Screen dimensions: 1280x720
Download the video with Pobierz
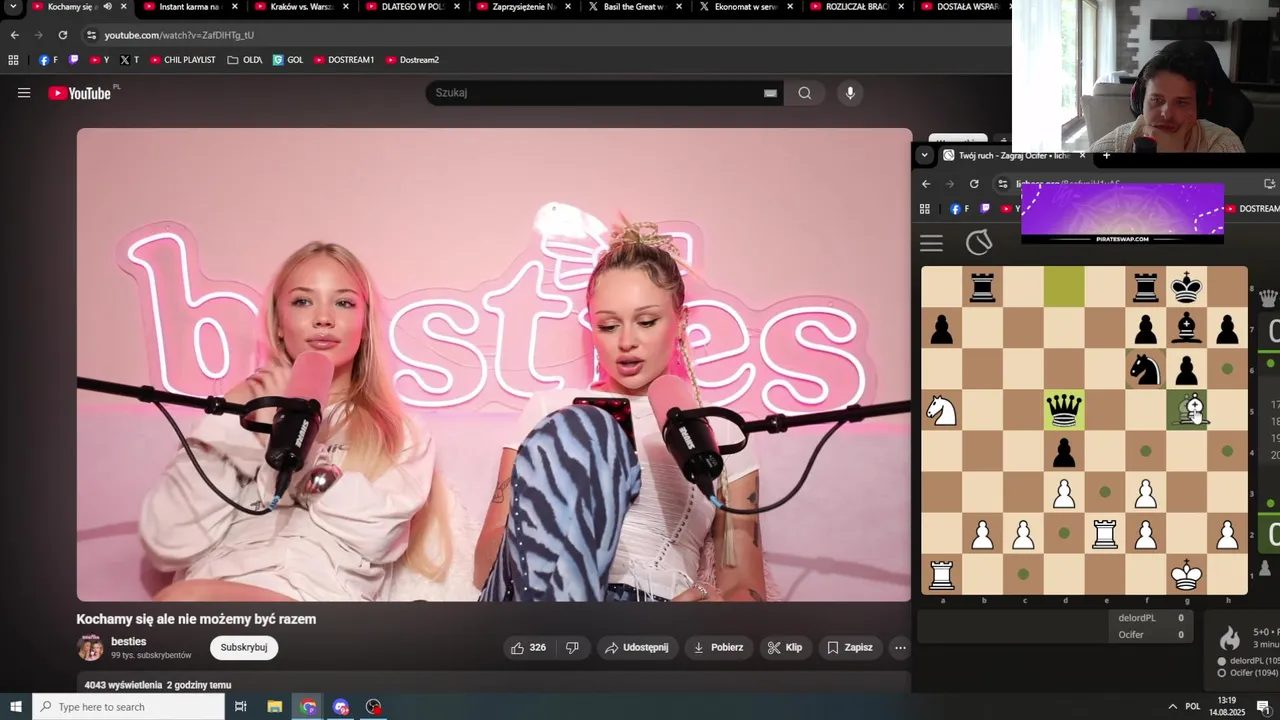pos(719,648)
